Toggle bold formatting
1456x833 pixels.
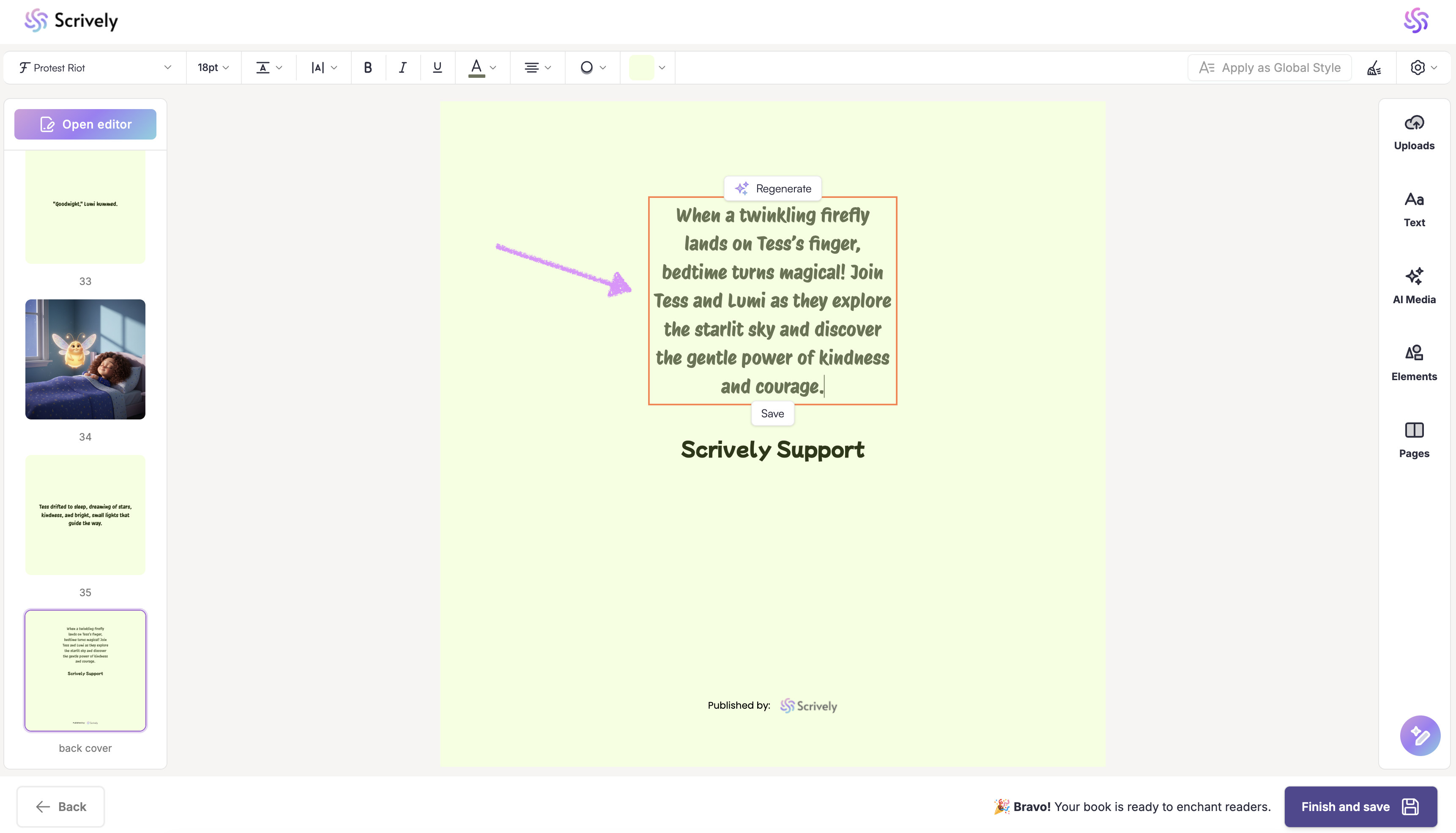368,68
